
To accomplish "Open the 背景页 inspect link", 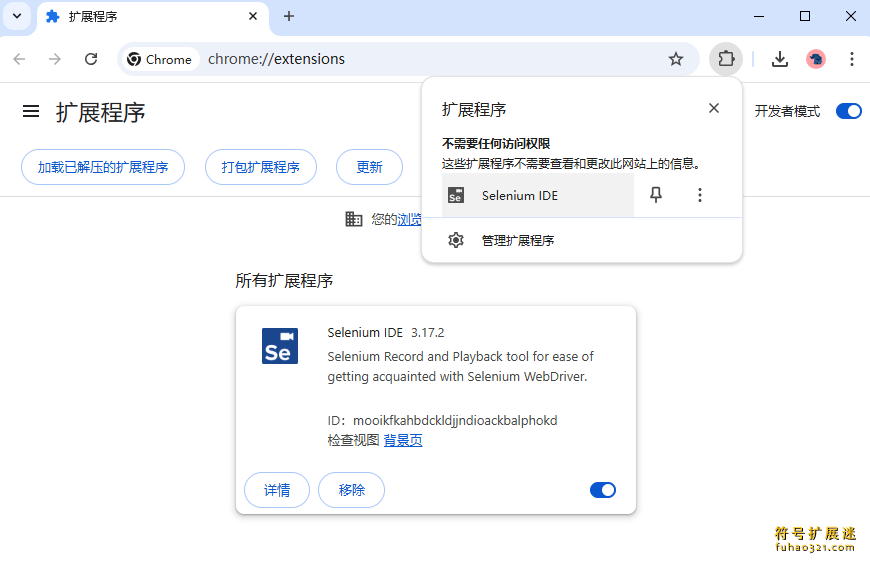I will tap(403, 441).
